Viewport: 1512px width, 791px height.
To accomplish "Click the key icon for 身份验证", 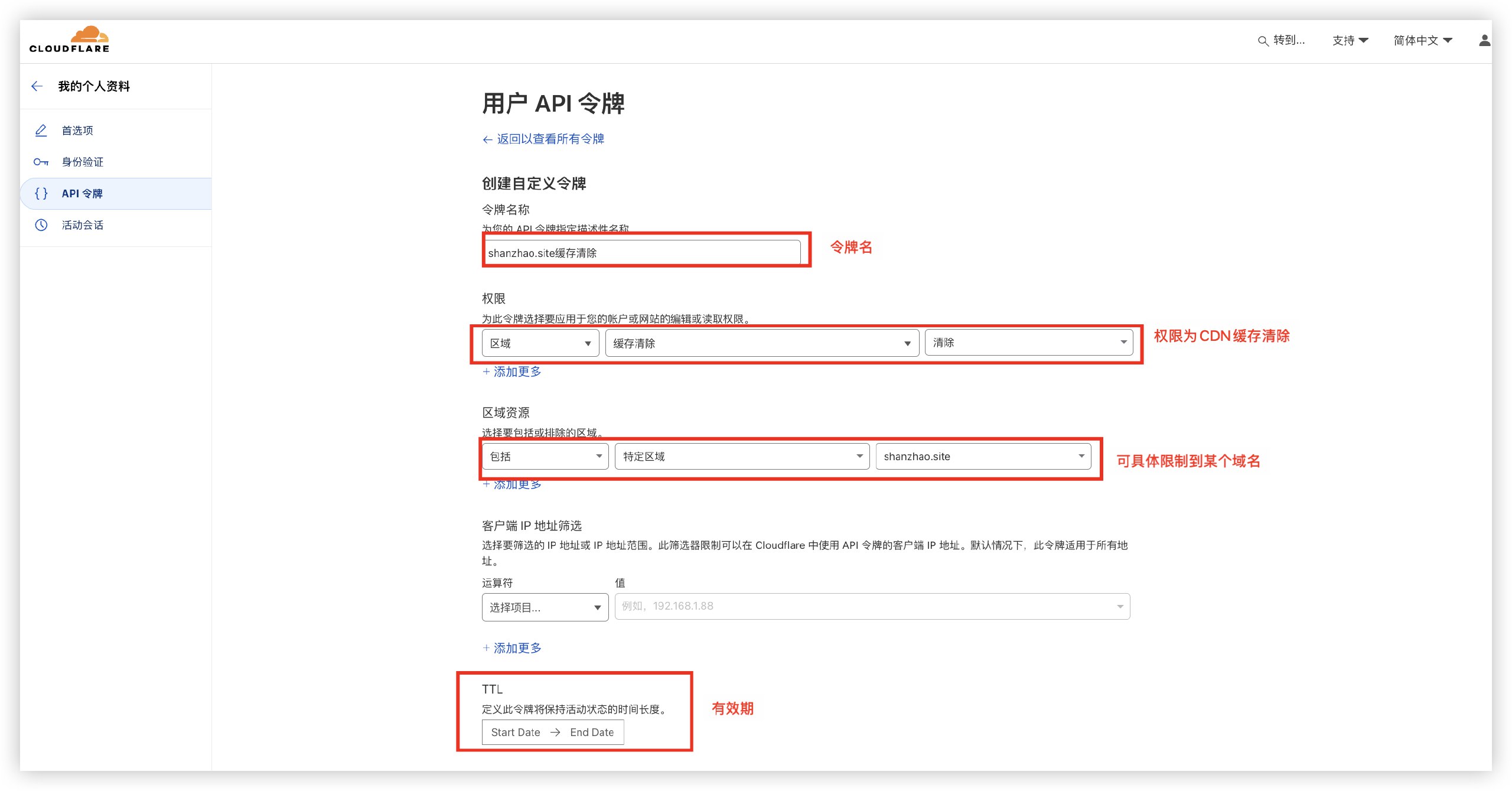I will click(x=41, y=162).
